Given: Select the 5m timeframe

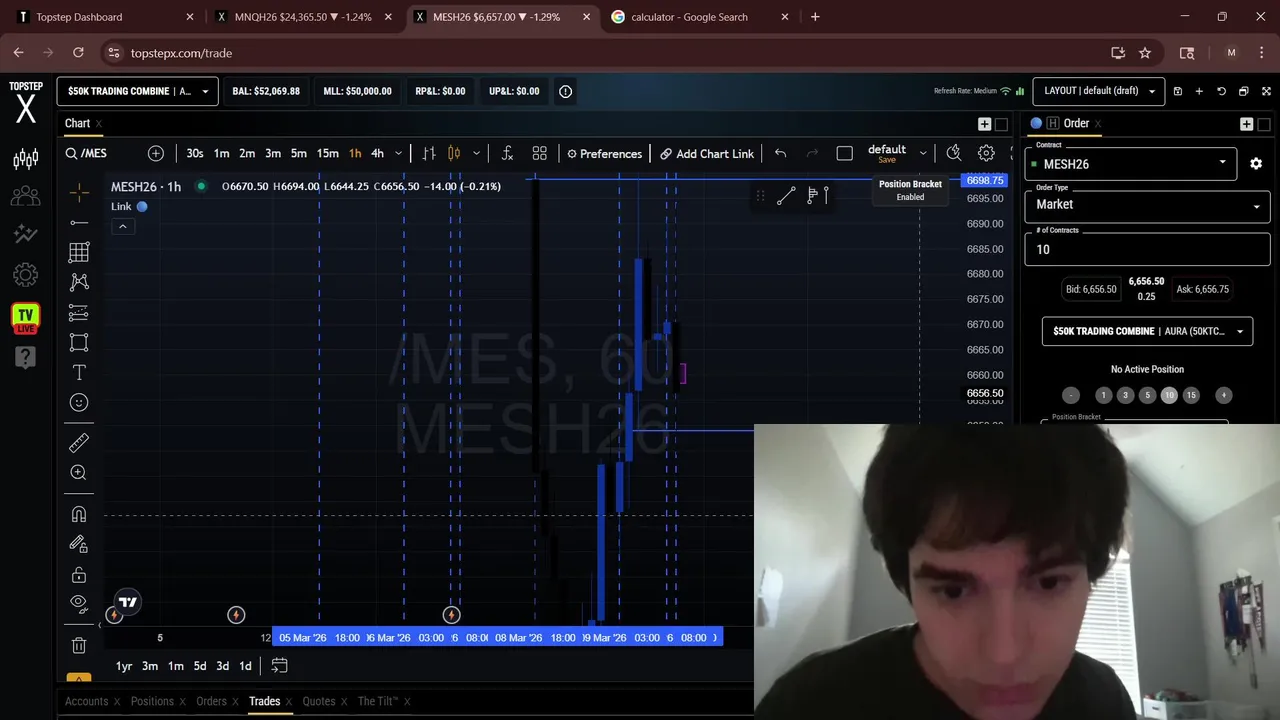Looking at the screenshot, I should coord(298,153).
